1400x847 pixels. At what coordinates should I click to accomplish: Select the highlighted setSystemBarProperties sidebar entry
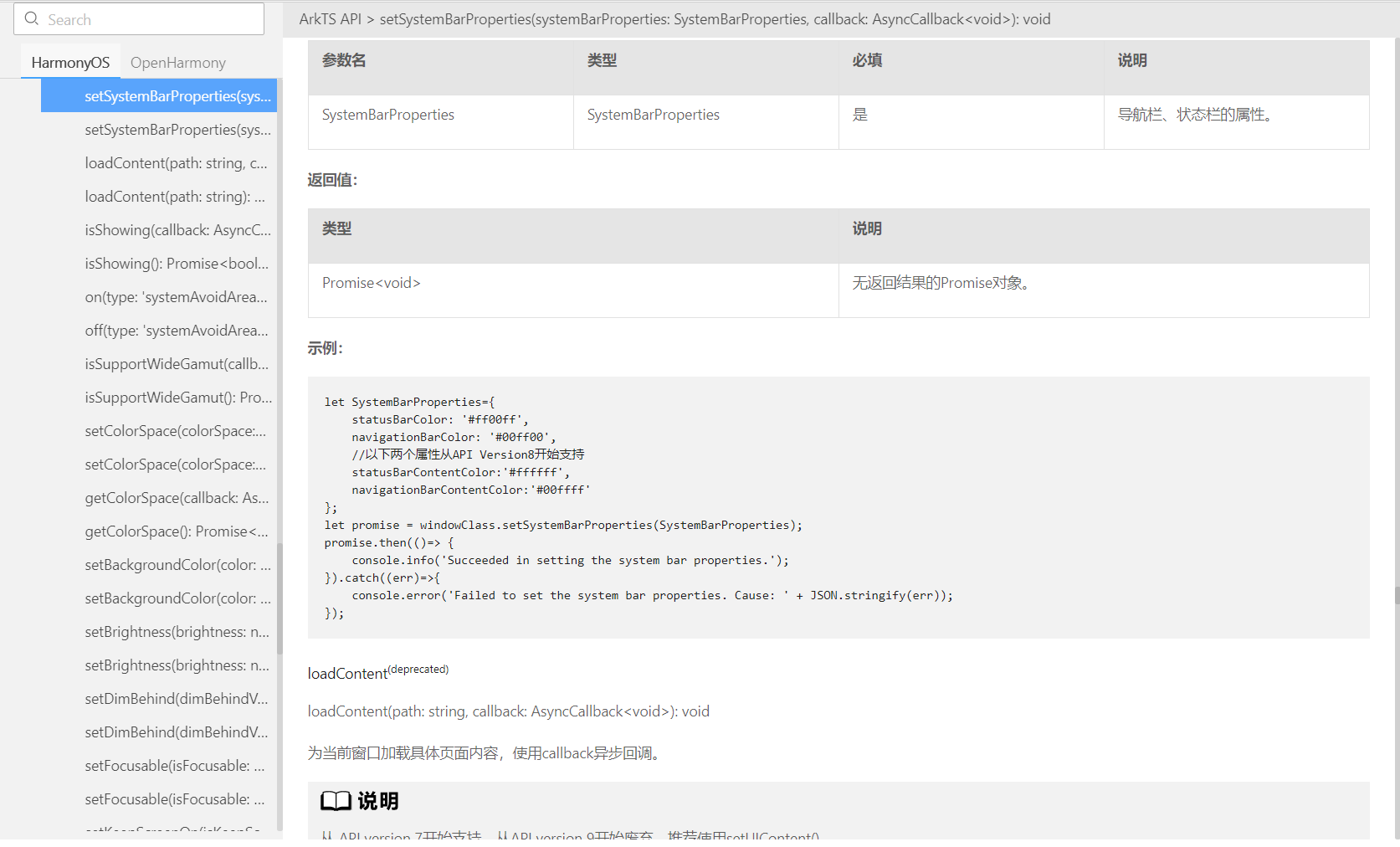[159, 96]
